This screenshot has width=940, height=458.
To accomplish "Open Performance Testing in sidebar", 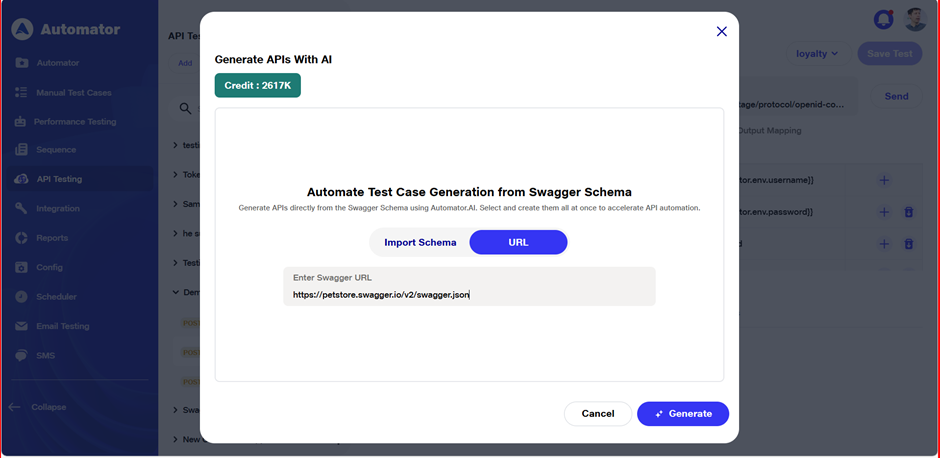I will coord(74,121).
